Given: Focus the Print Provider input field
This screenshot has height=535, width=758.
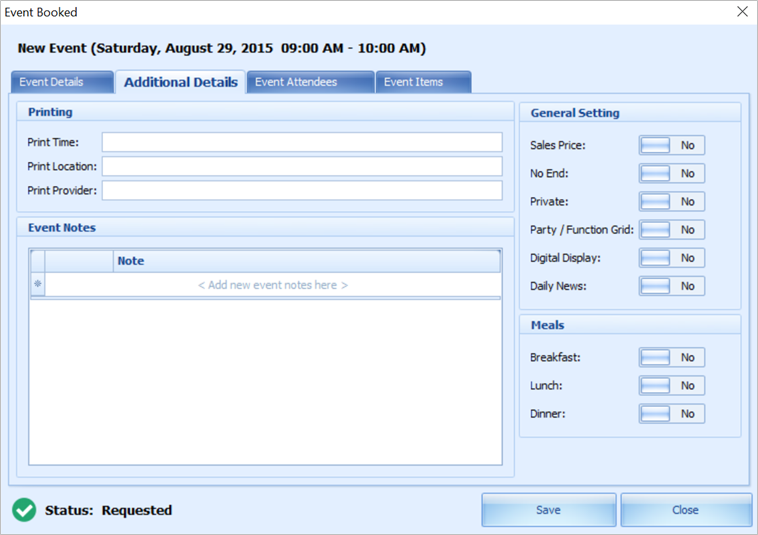Looking at the screenshot, I should 302,190.
